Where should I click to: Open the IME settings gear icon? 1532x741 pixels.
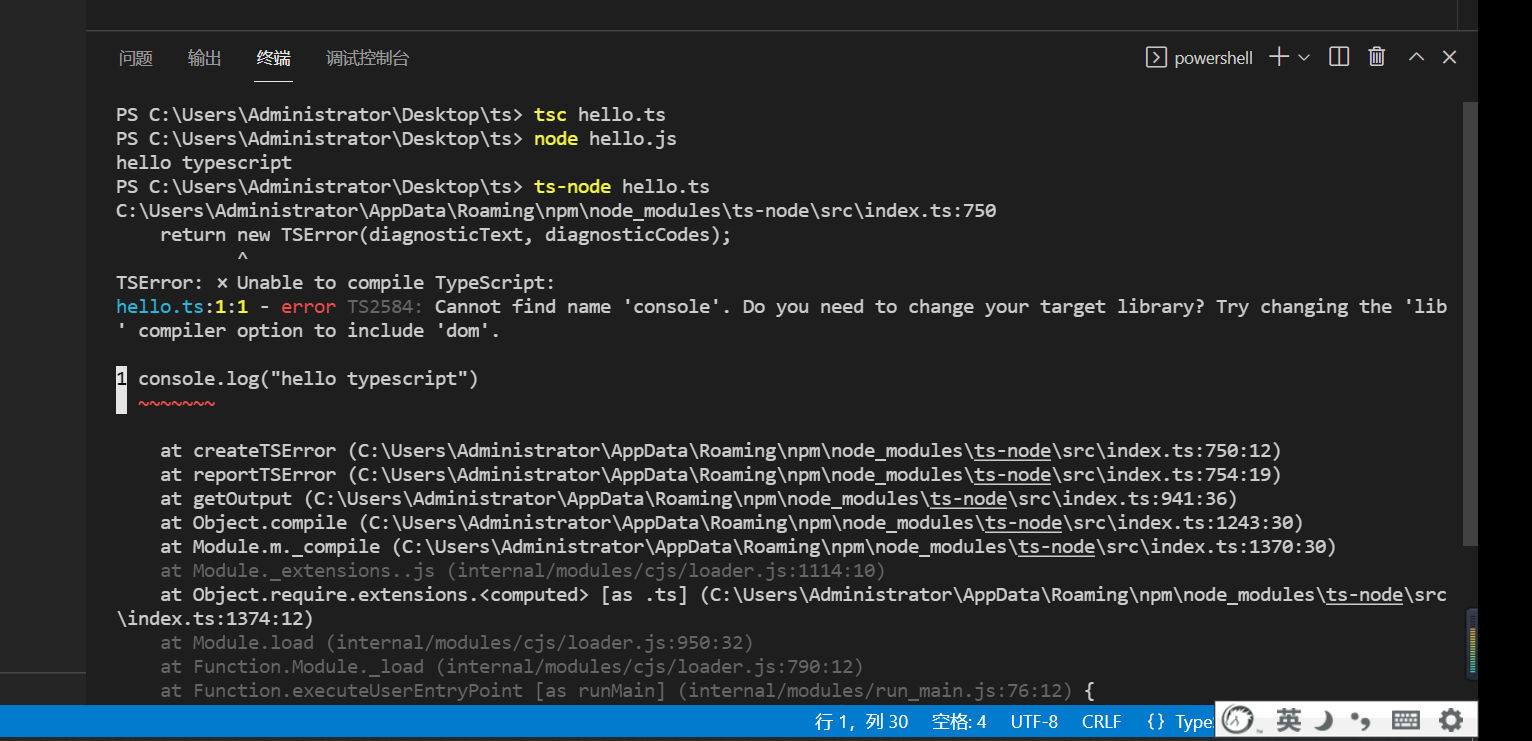[x=1451, y=719]
